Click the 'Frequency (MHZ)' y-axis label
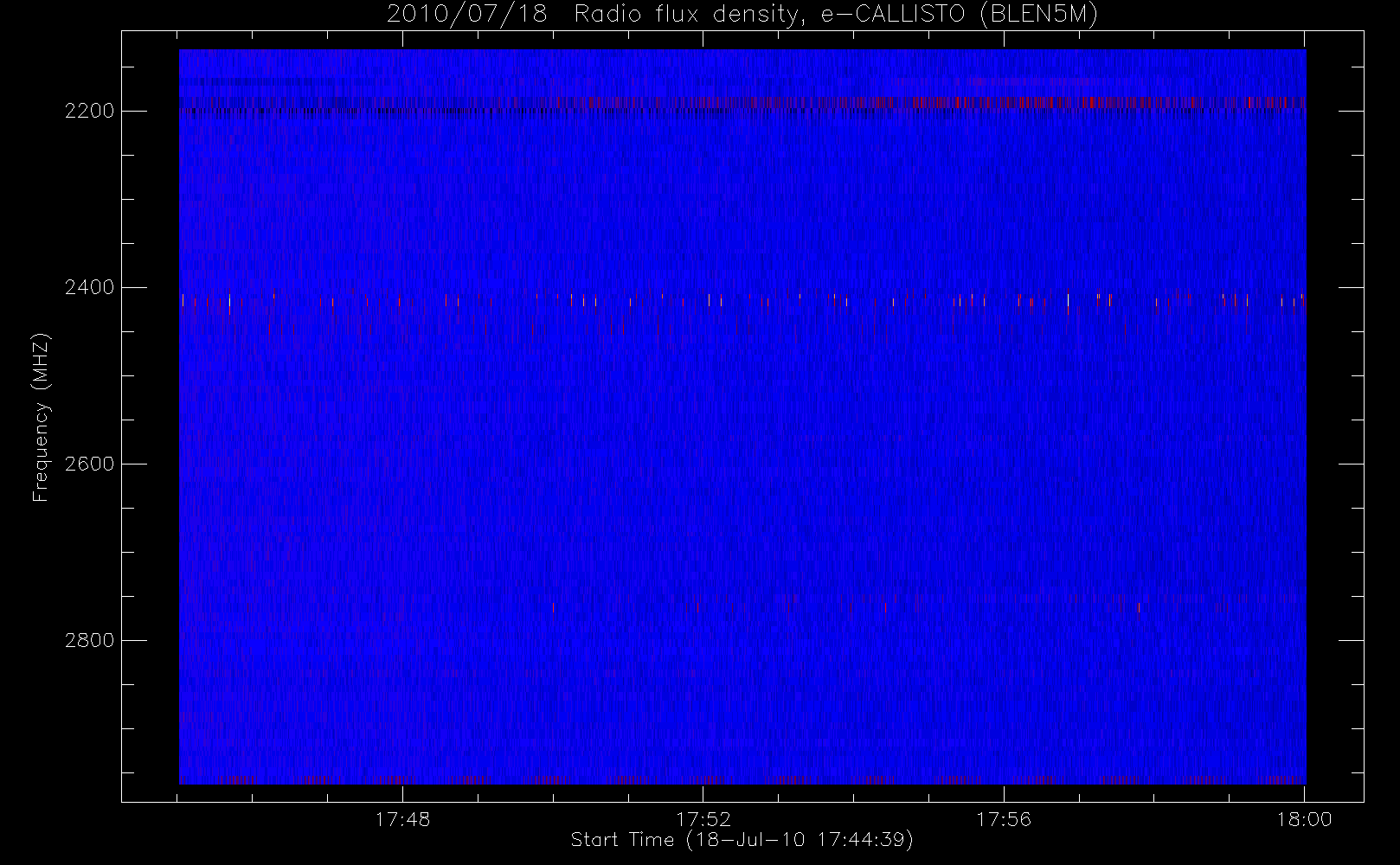Screen dimensions: 1400x865 tap(41, 417)
